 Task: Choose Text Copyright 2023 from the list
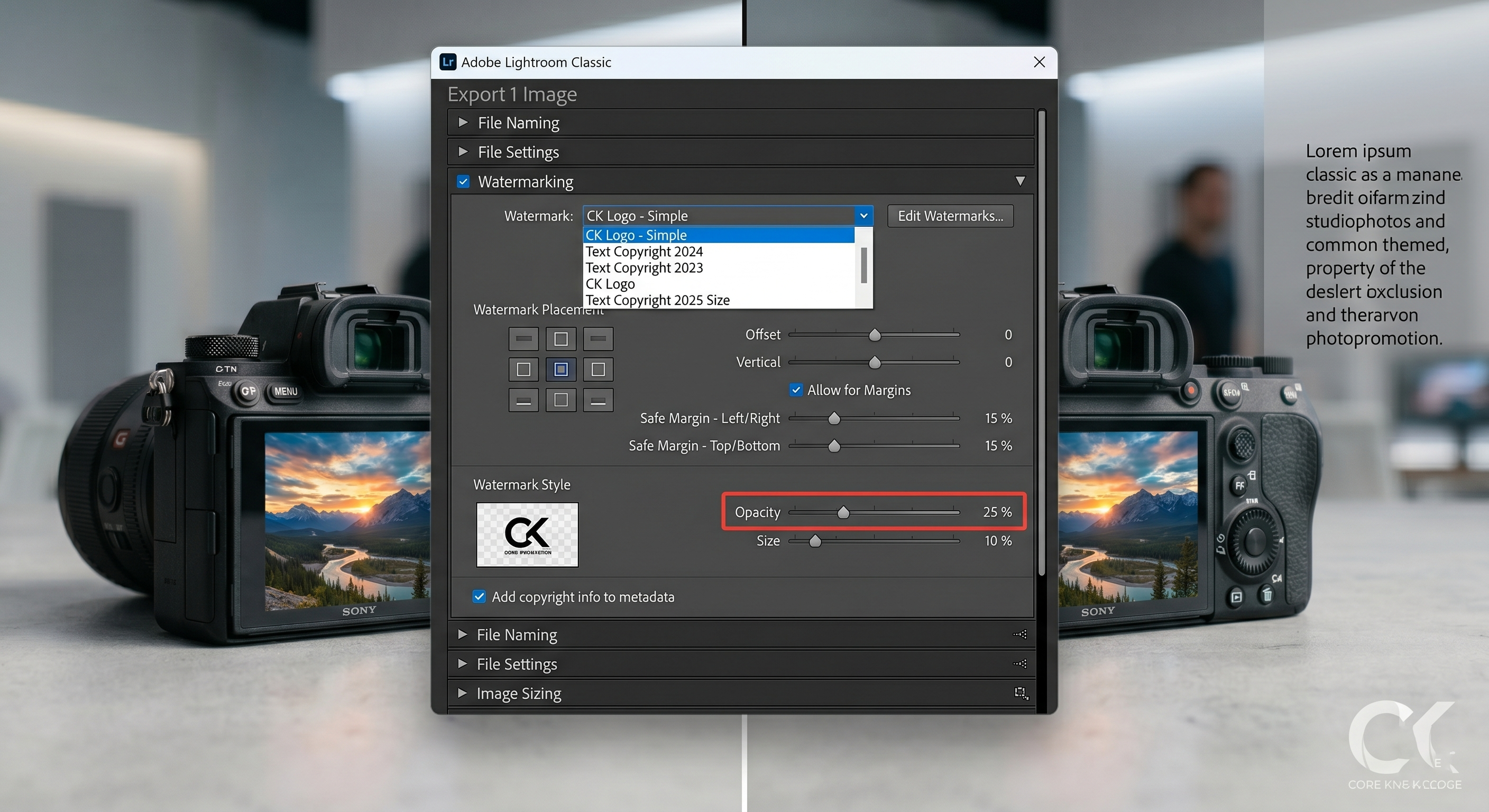click(x=719, y=267)
